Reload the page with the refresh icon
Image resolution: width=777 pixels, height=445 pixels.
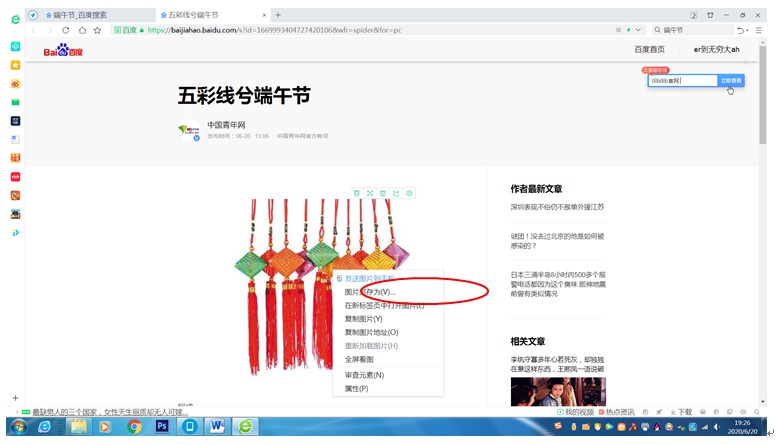(x=66, y=30)
